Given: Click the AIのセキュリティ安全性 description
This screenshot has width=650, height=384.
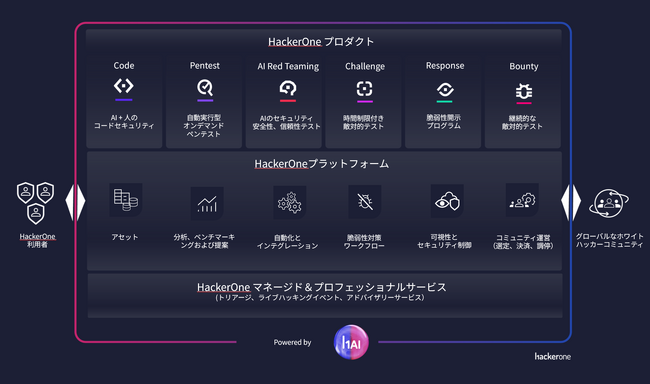Looking at the screenshot, I should pos(286,122).
